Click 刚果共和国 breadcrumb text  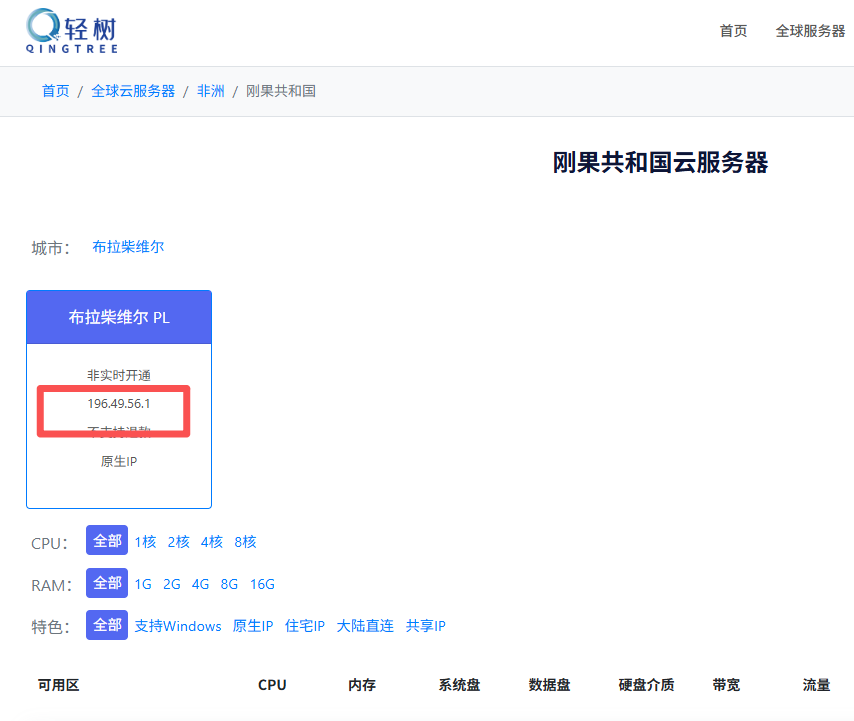pyautogui.click(x=280, y=91)
